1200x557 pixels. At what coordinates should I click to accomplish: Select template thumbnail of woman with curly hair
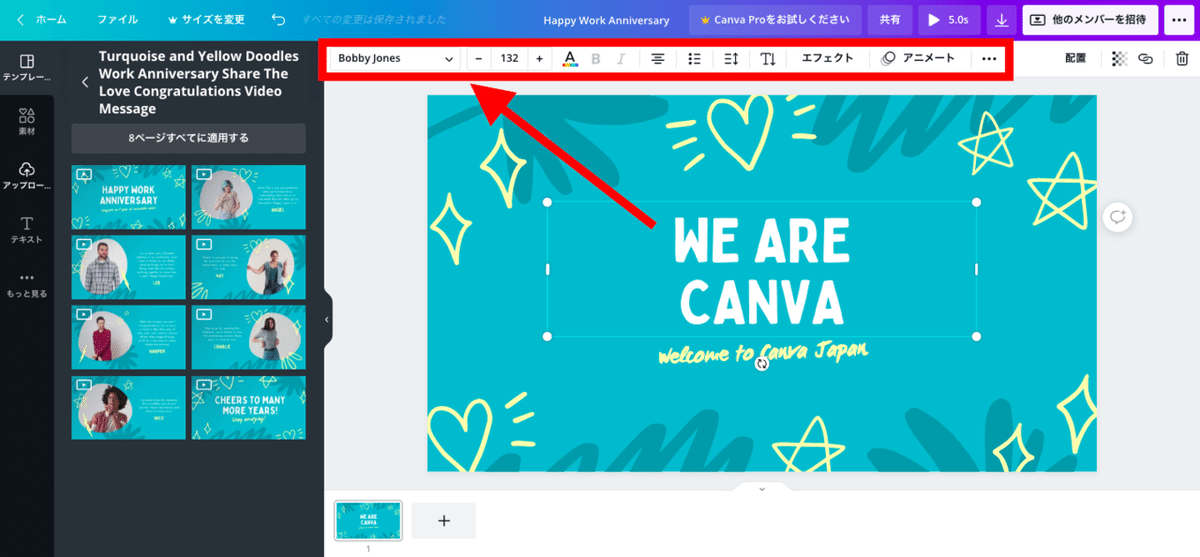(x=128, y=407)
